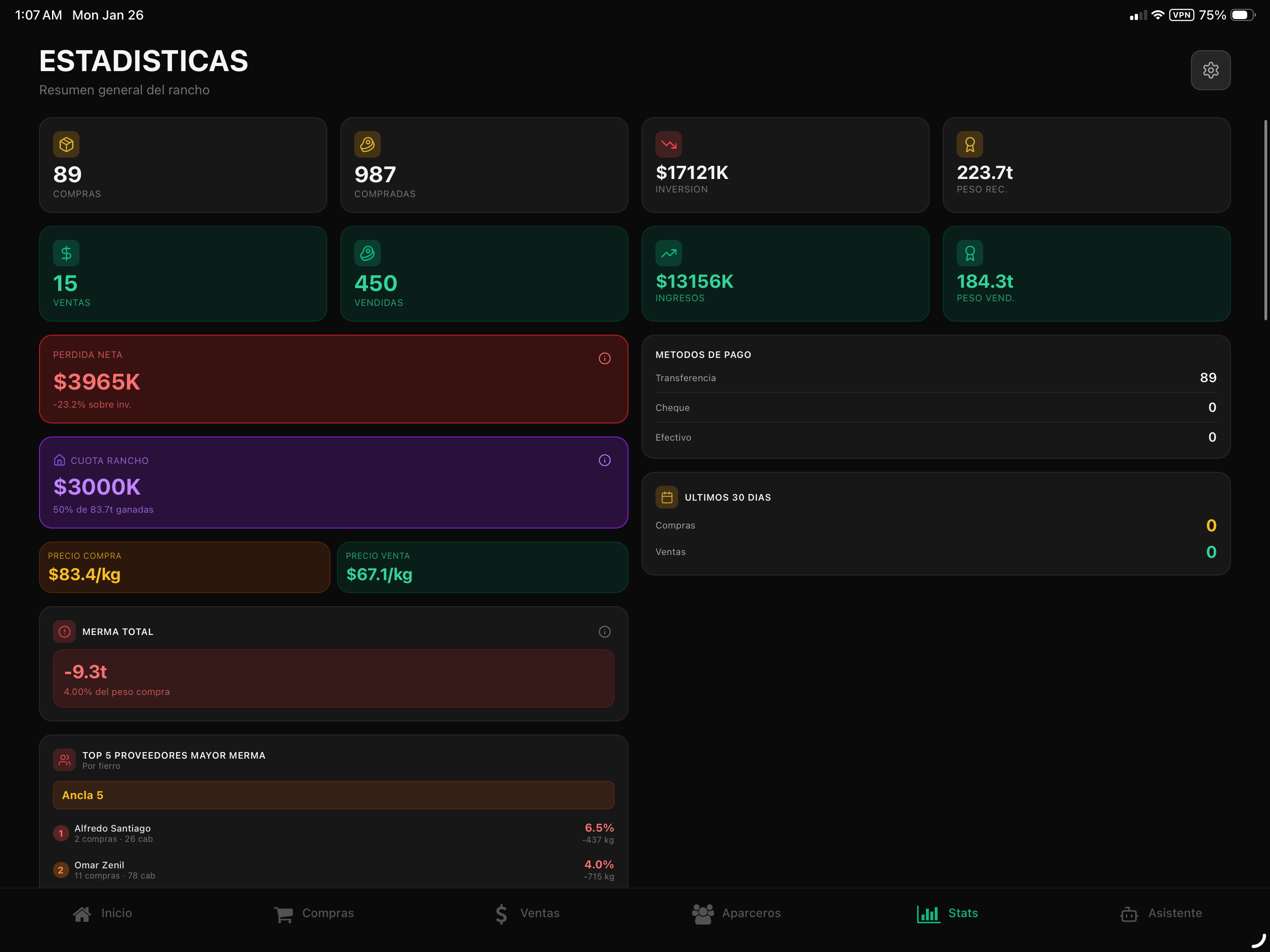Tap the box icon on Compras card
The width and height of the screenshot is (1270, 952).
coord(66,144)
